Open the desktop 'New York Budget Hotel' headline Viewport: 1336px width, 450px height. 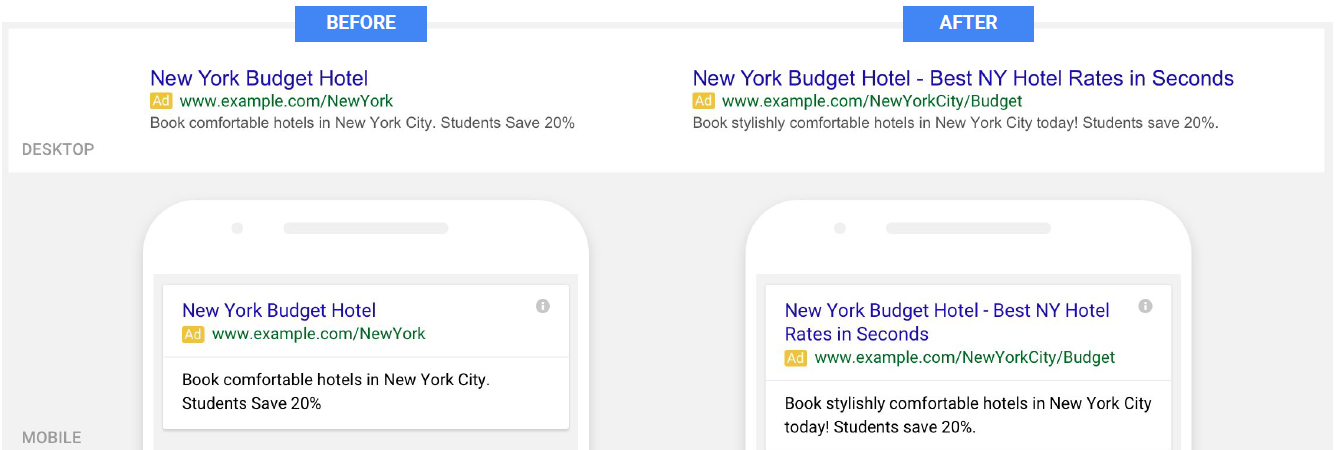coord(259,78)
